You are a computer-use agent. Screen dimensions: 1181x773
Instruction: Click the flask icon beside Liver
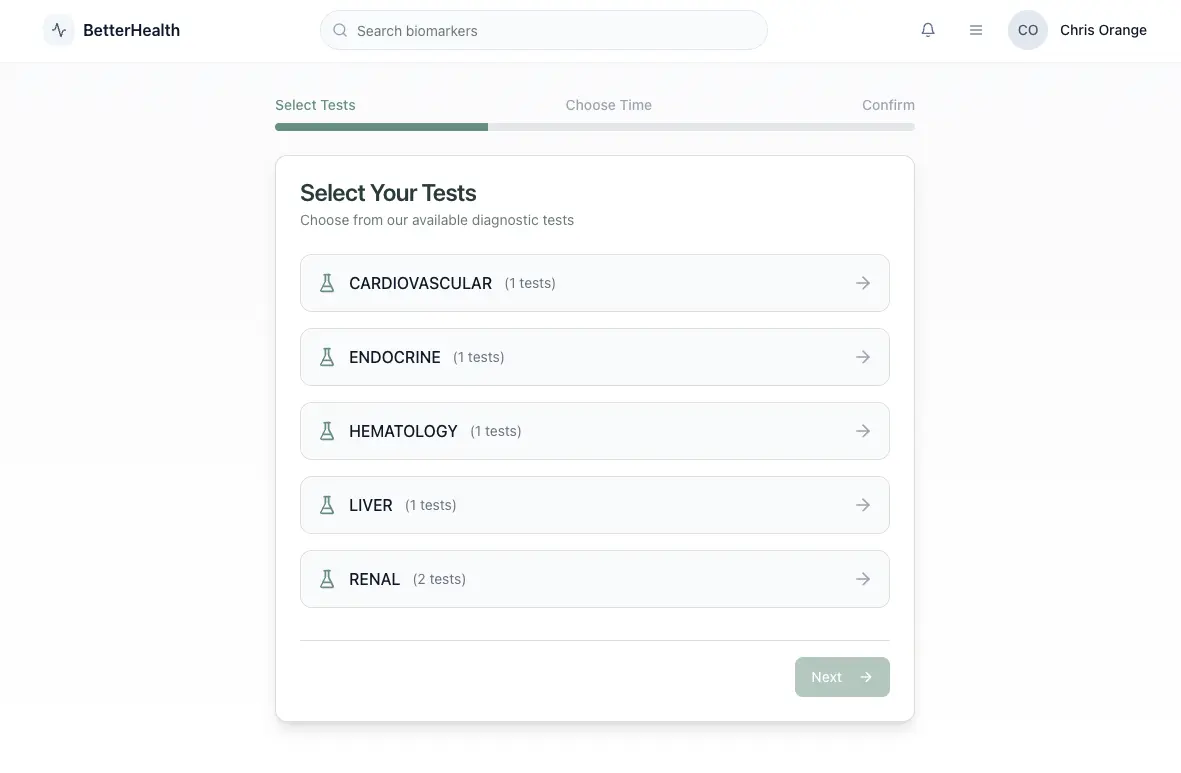click(x=327, y=505)
